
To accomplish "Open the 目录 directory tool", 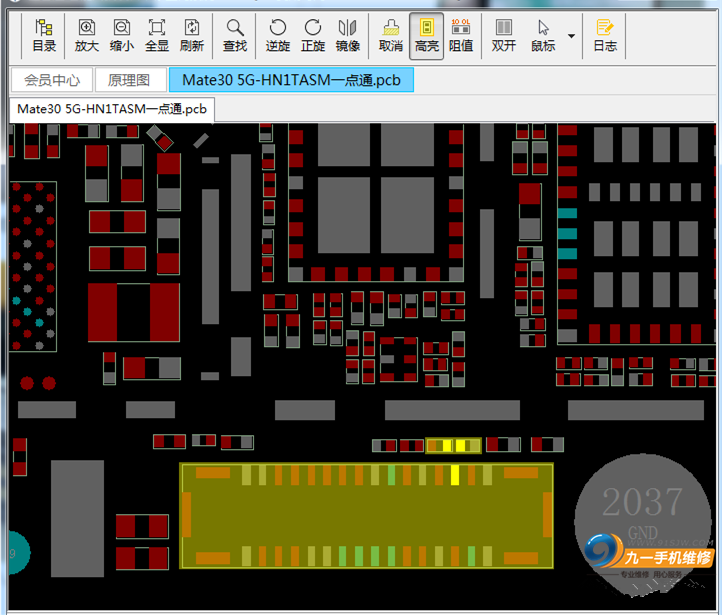I will click(x=44, y=36).
